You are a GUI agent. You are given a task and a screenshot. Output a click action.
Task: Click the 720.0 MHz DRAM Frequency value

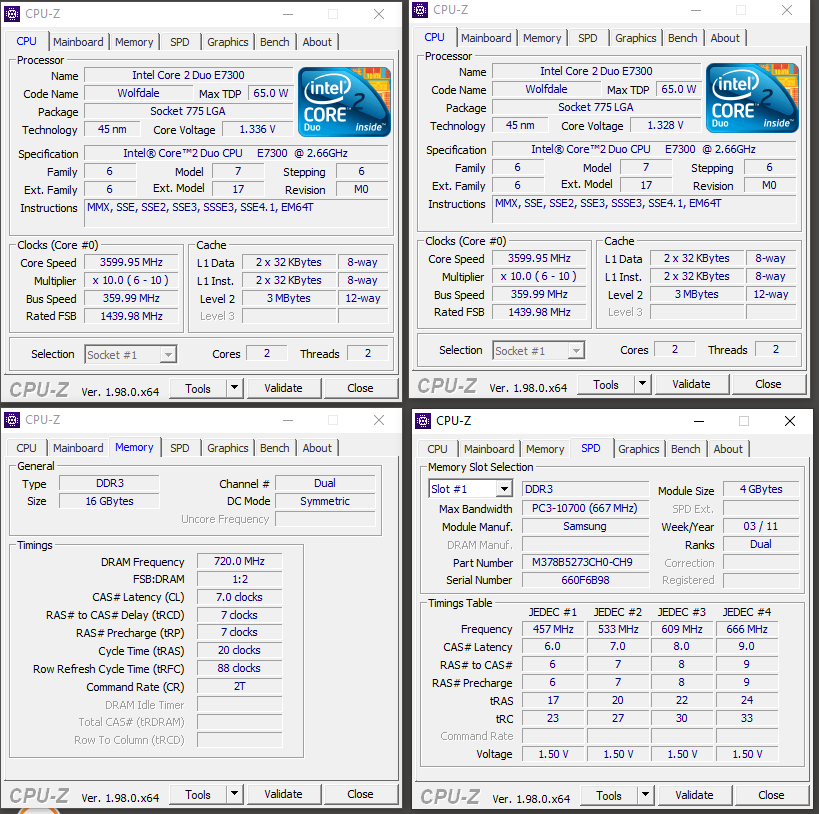(x=239, y=561)
